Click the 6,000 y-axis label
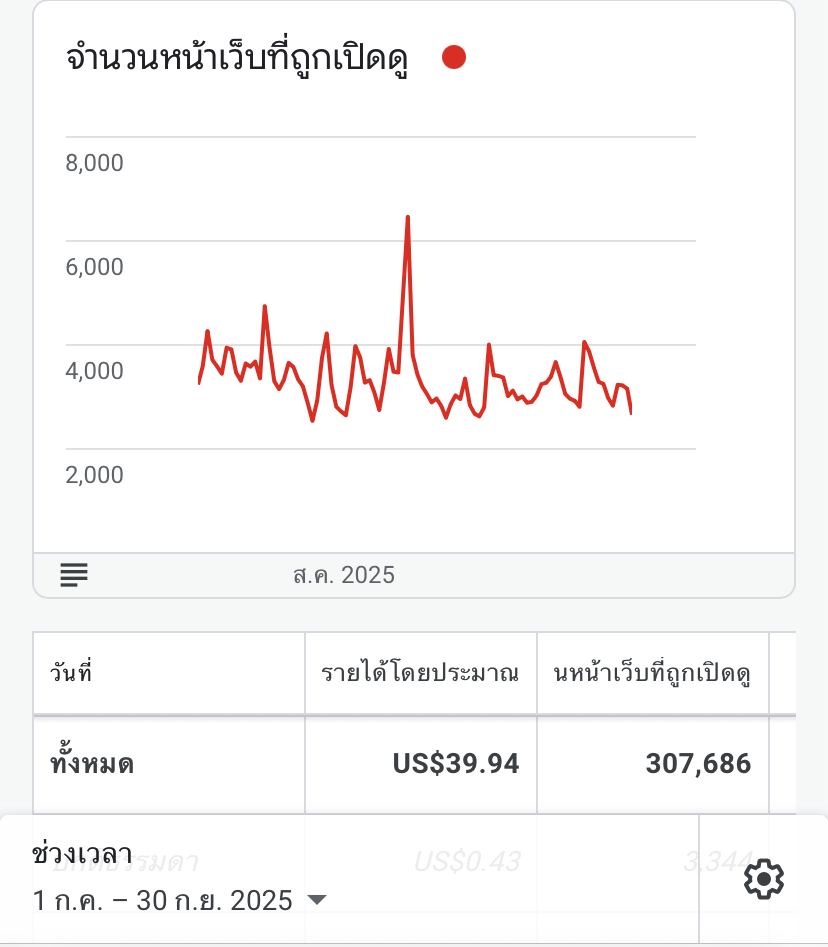Image resolution: width=828 pixels, height=947 pixels. click(95, 266)
